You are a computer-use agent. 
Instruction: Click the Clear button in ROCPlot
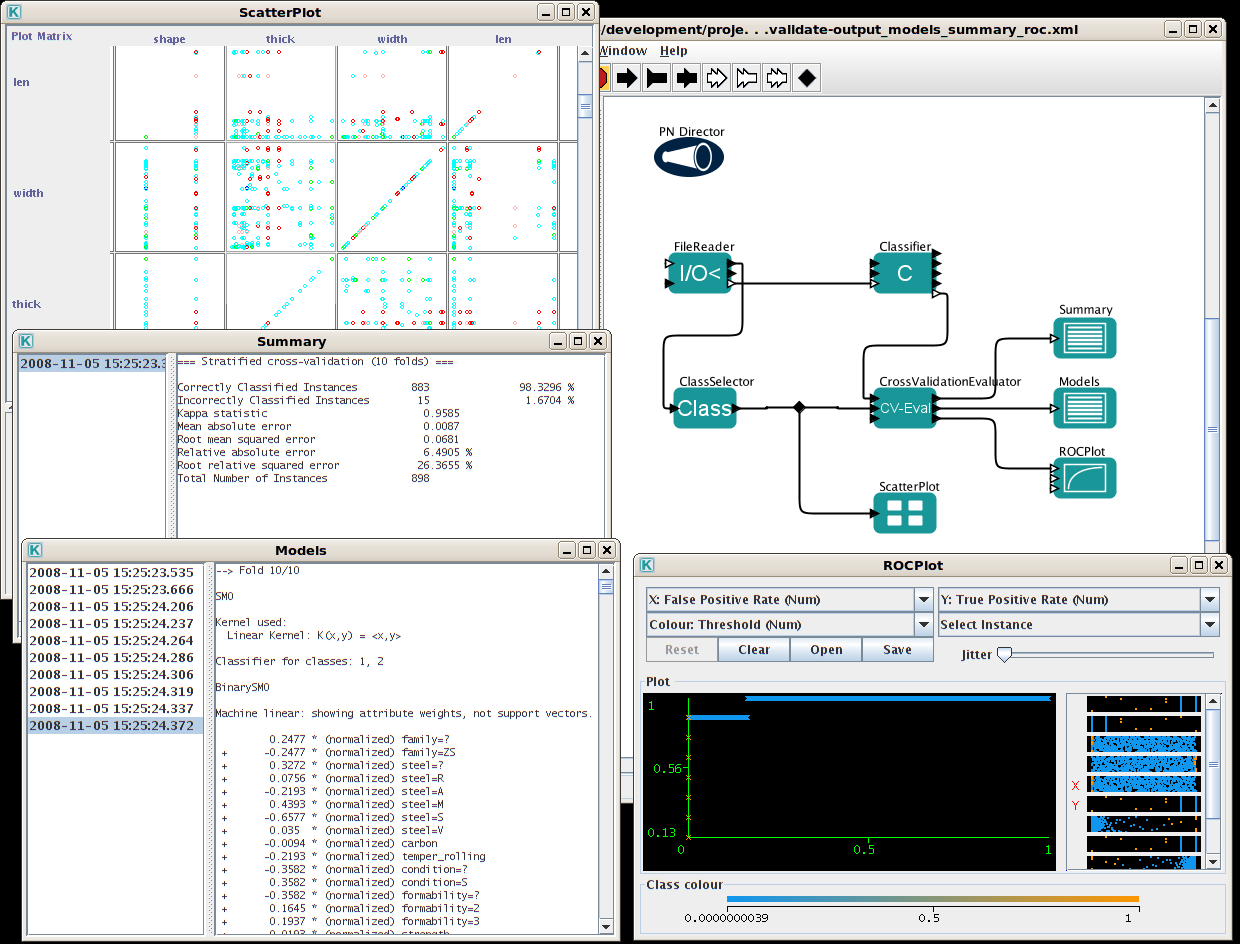[x=754, y=650]
